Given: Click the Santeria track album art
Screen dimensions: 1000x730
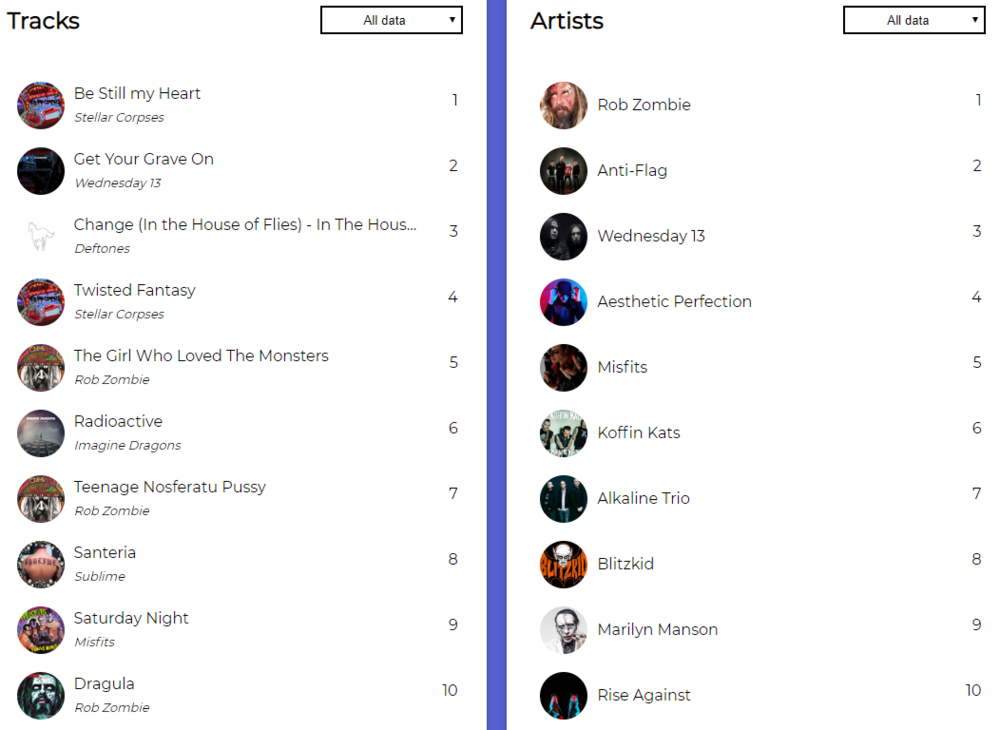Looking at the screenshot, I should coord(41,564).
